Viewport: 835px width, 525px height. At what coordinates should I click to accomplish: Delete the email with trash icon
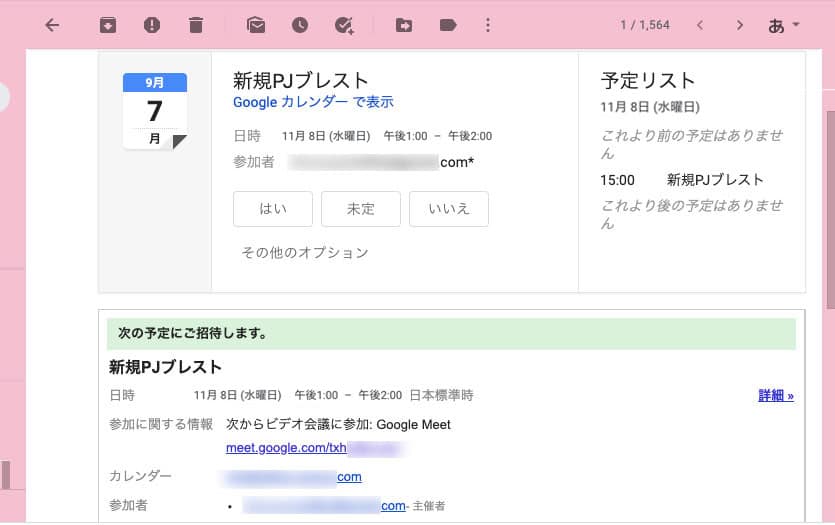point(196,25)
